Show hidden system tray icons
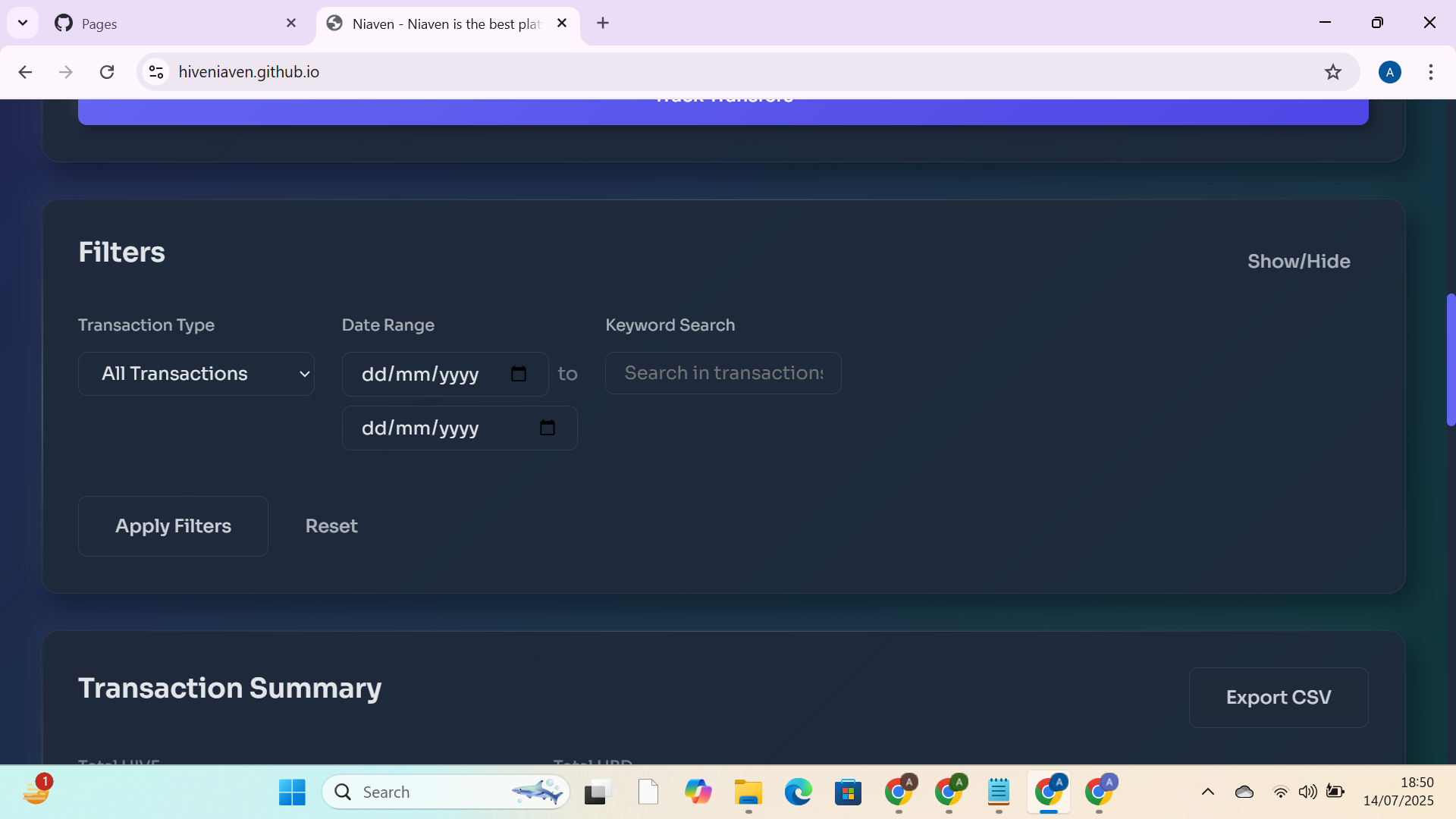The height and width of the screenshot is (819, 1456). pyautogui.click(x=1208, y=792)
